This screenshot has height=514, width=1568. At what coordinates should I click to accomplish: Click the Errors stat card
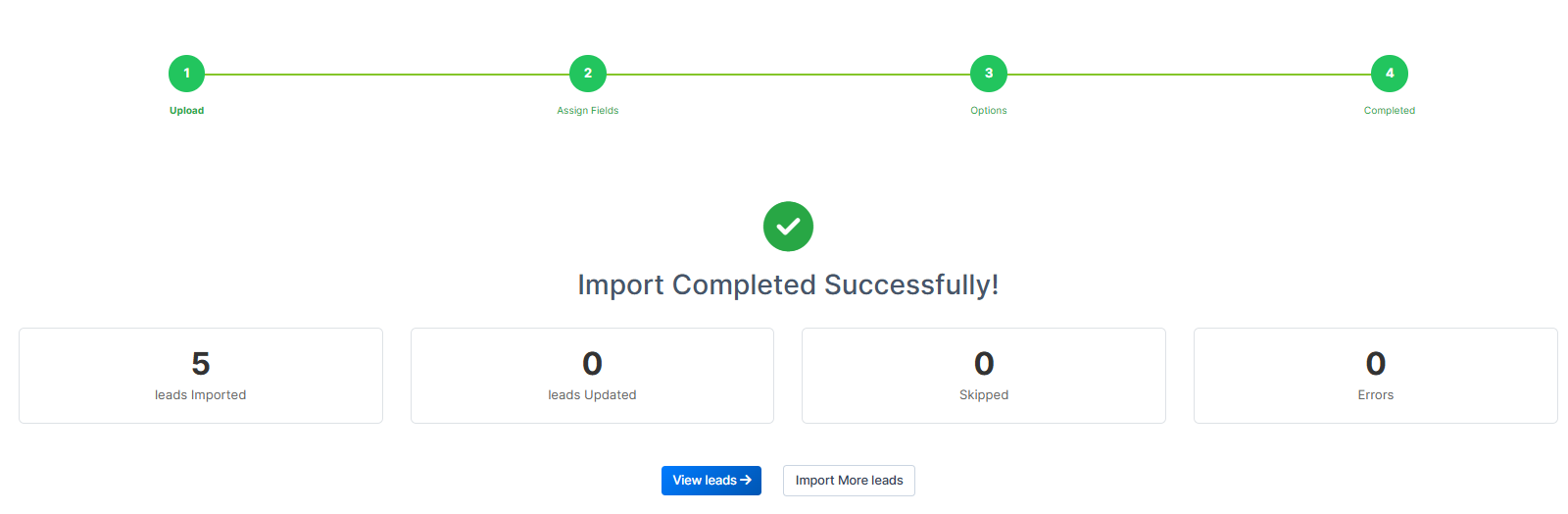click(1375, 376)
